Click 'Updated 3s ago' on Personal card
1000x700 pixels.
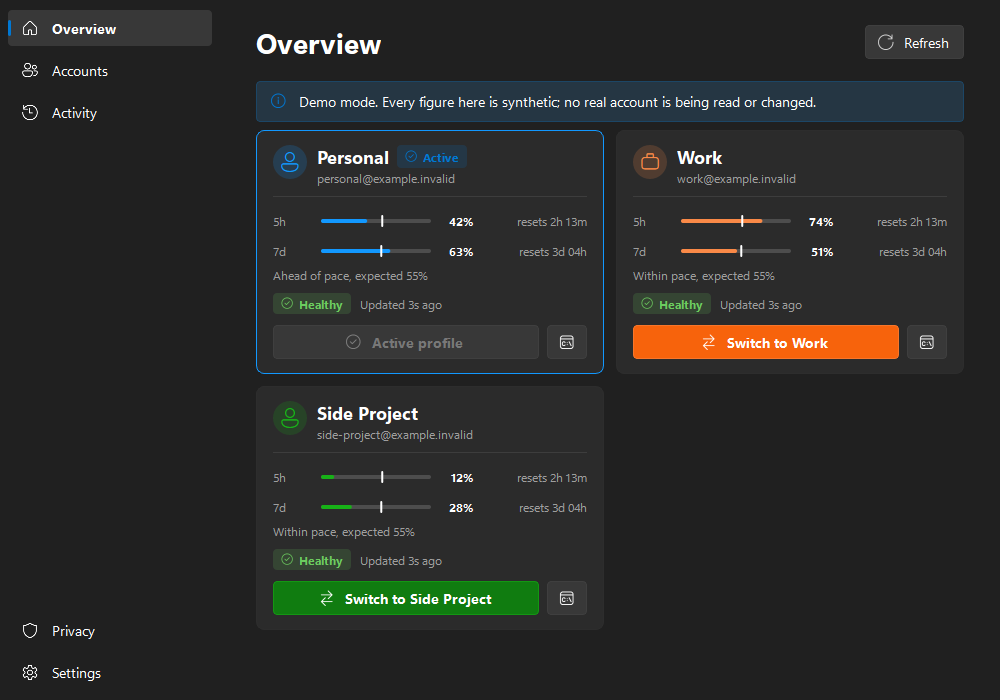click(401, 305)
